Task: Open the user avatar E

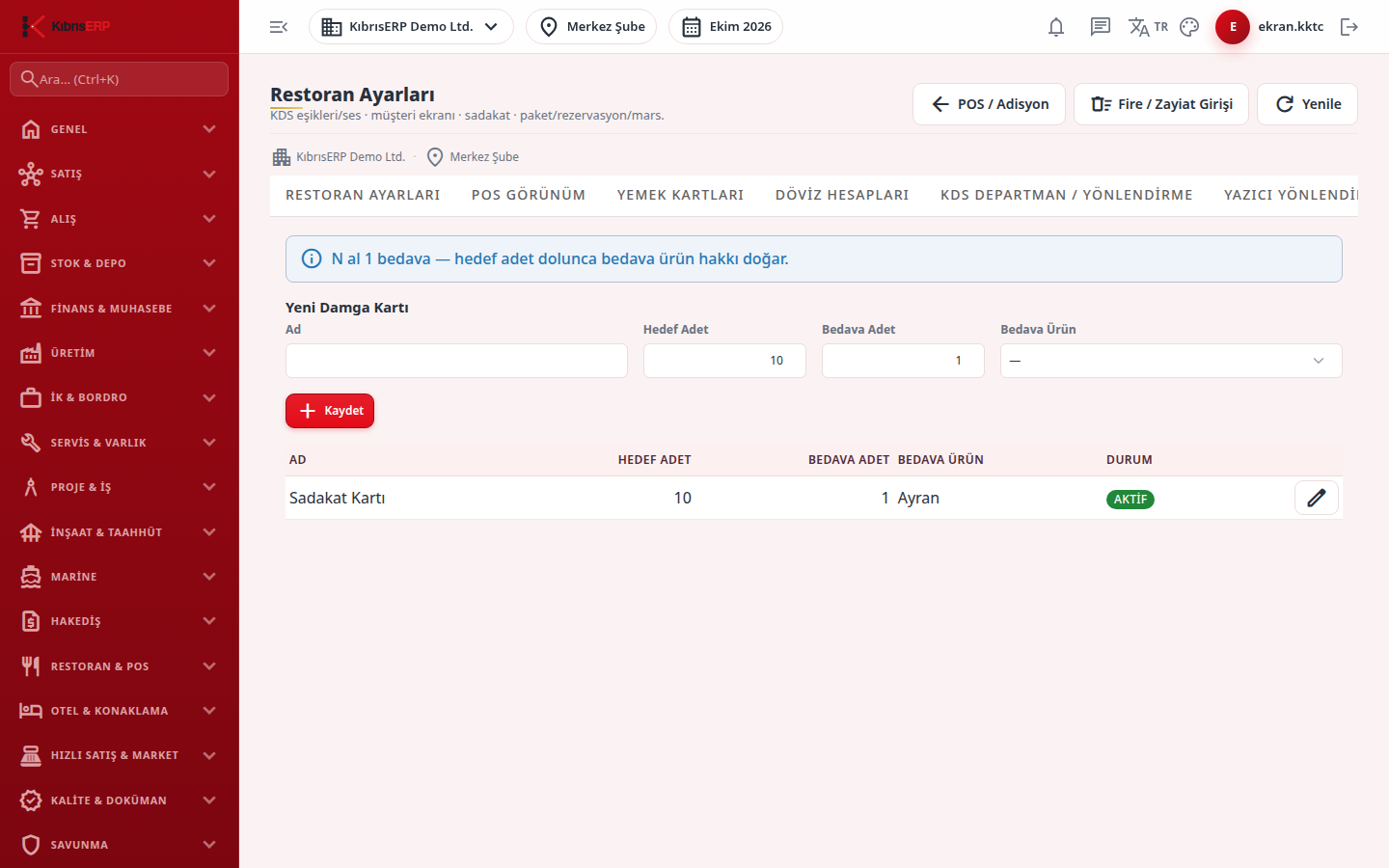Action: (1233, 27)
